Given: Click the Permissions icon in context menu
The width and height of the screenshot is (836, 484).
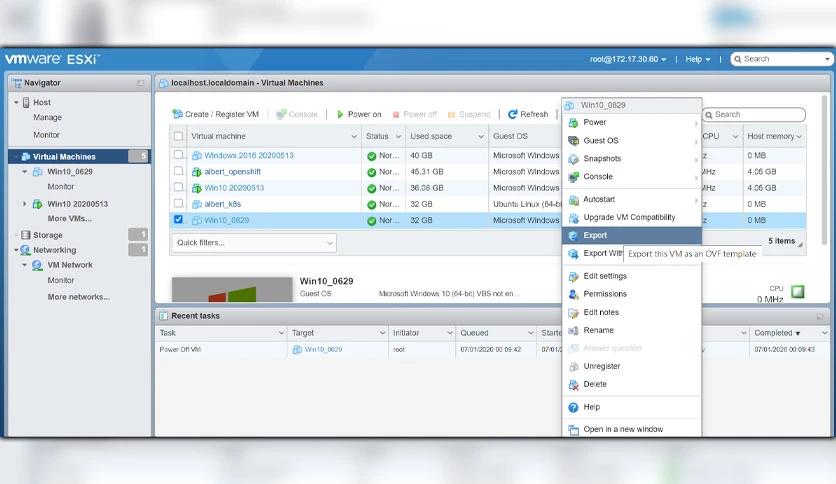Looking at the screenshot, I should point(573,294).
